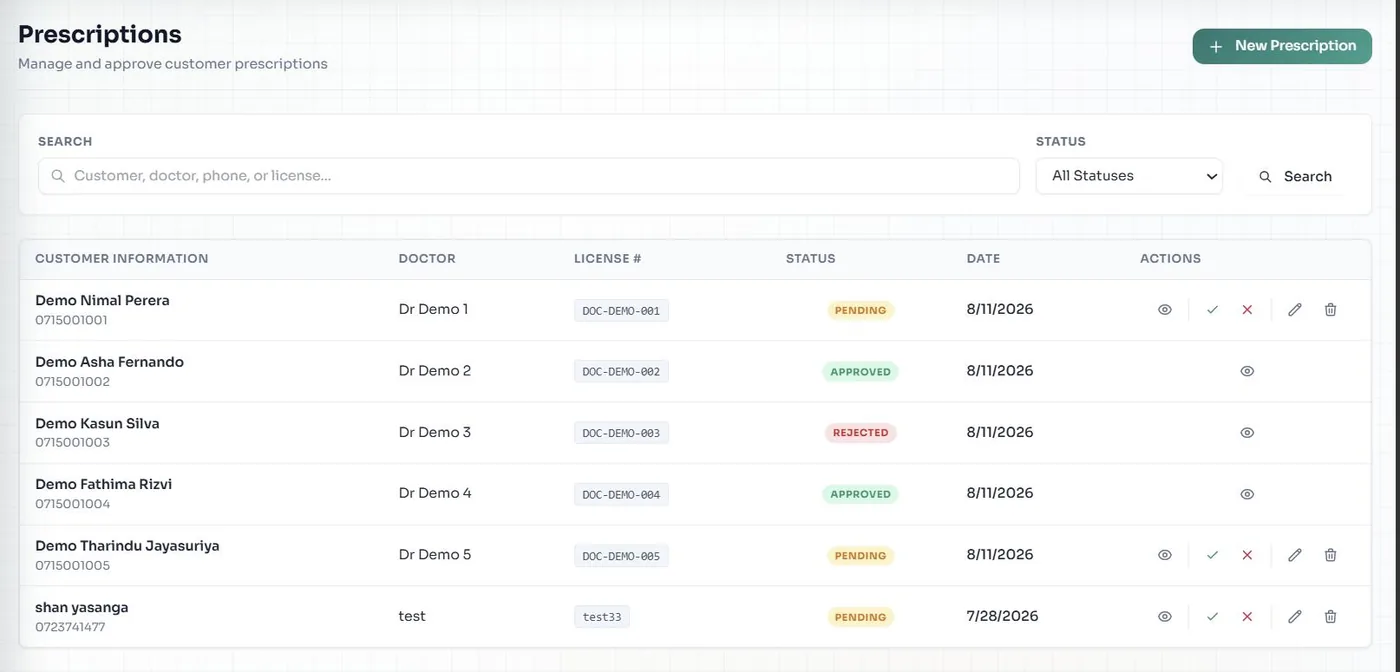Select the DOC-DEMO-004 license tag

tap(621, 494)
